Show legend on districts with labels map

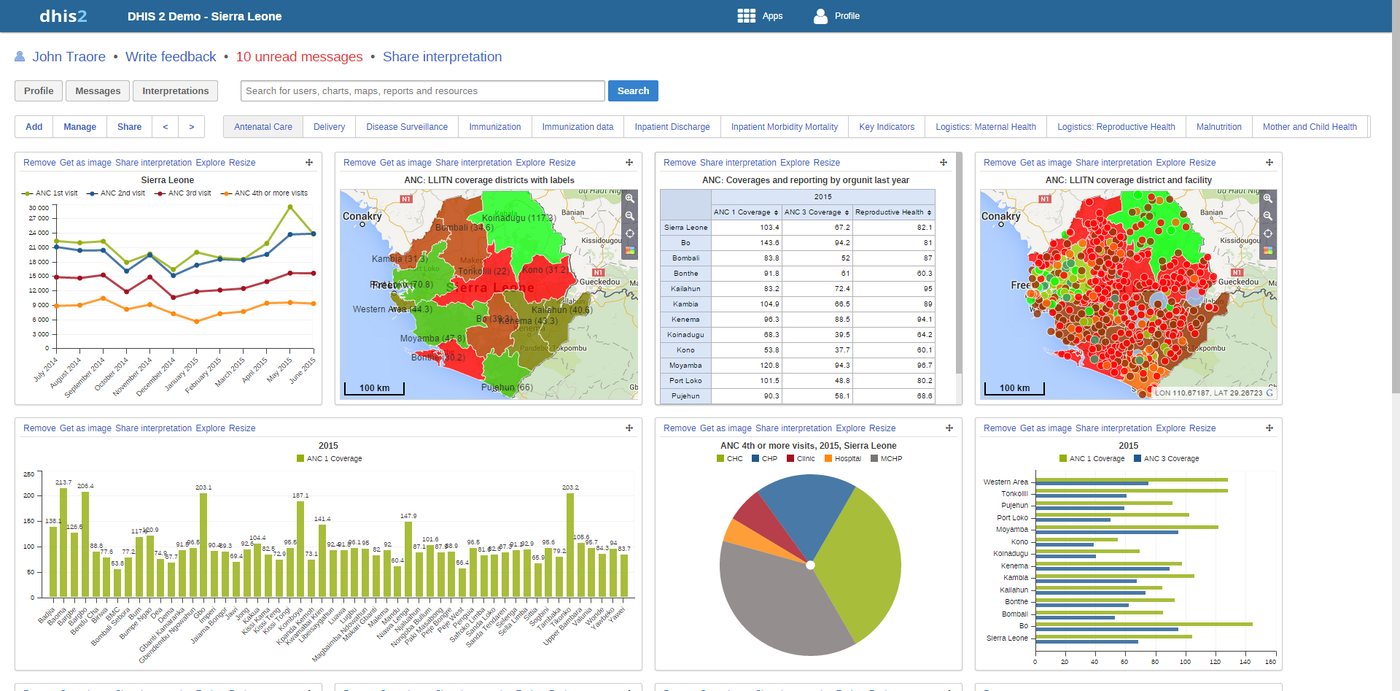(630, 250)
